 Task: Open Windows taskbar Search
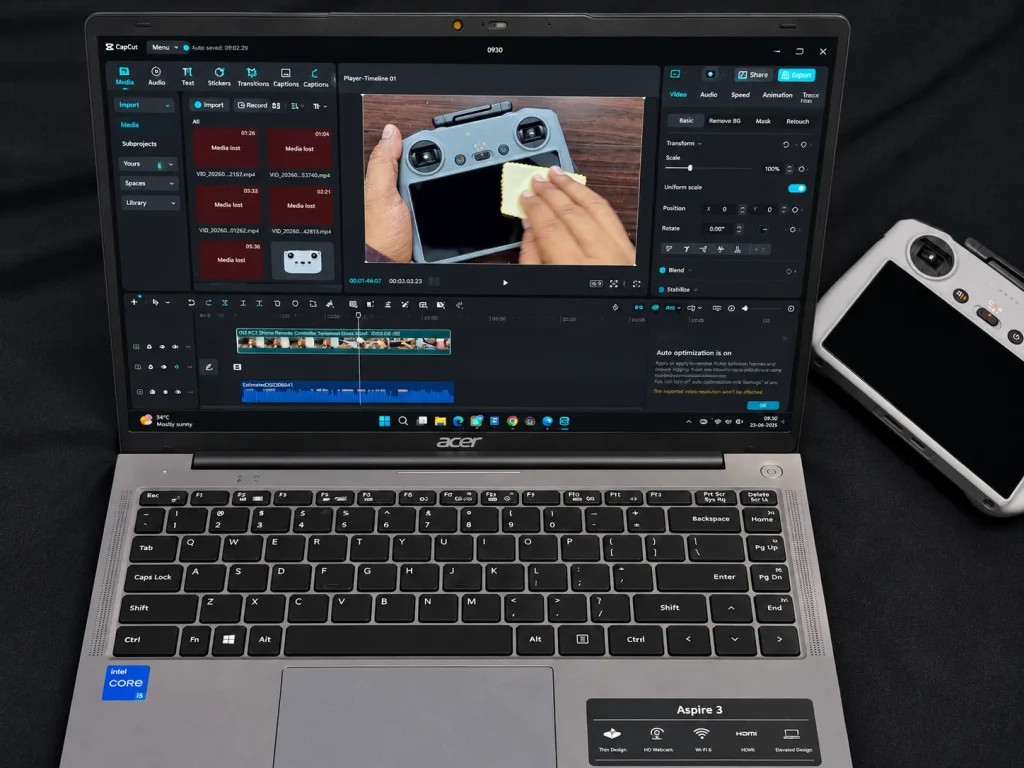pos(403,421)
